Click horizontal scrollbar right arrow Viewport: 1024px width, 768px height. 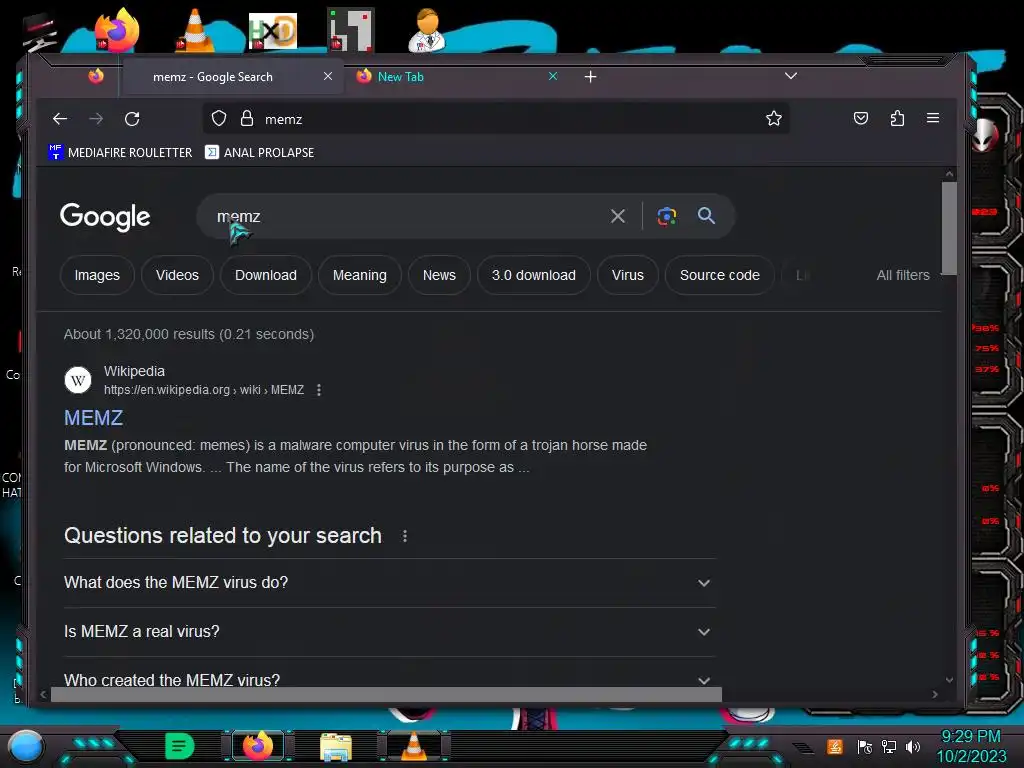935,695
